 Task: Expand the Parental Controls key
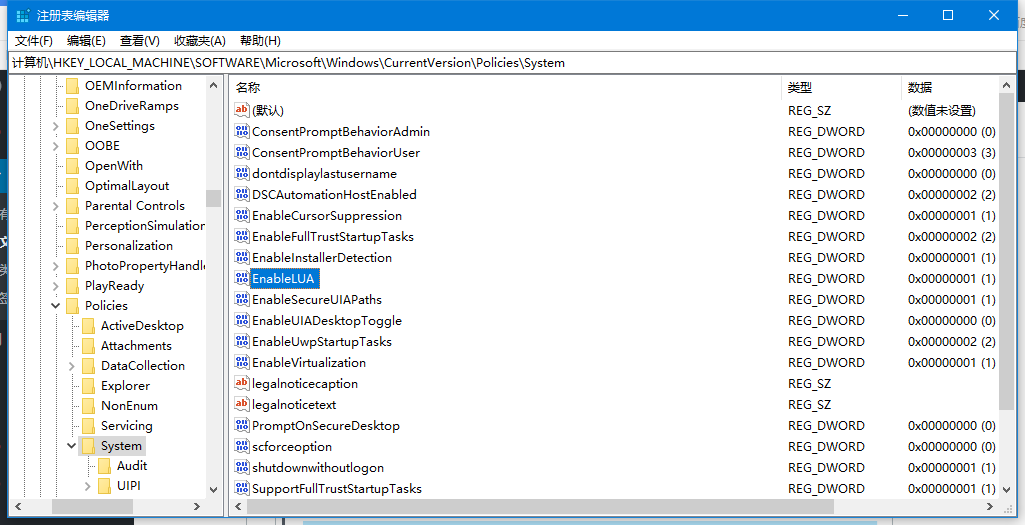point(56,206)
